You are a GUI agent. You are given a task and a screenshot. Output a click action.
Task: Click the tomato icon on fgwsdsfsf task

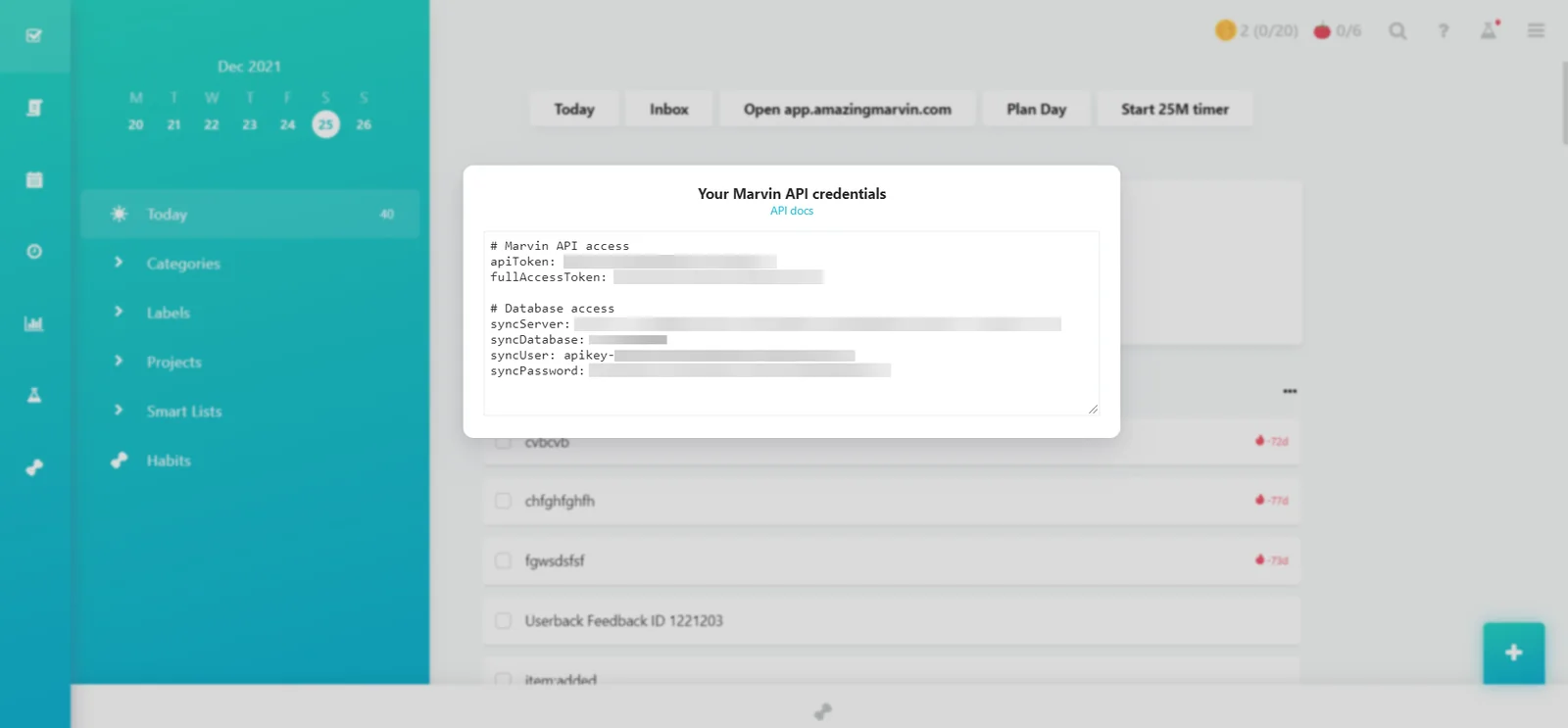pyautogui.click(x=1260, y=559)
